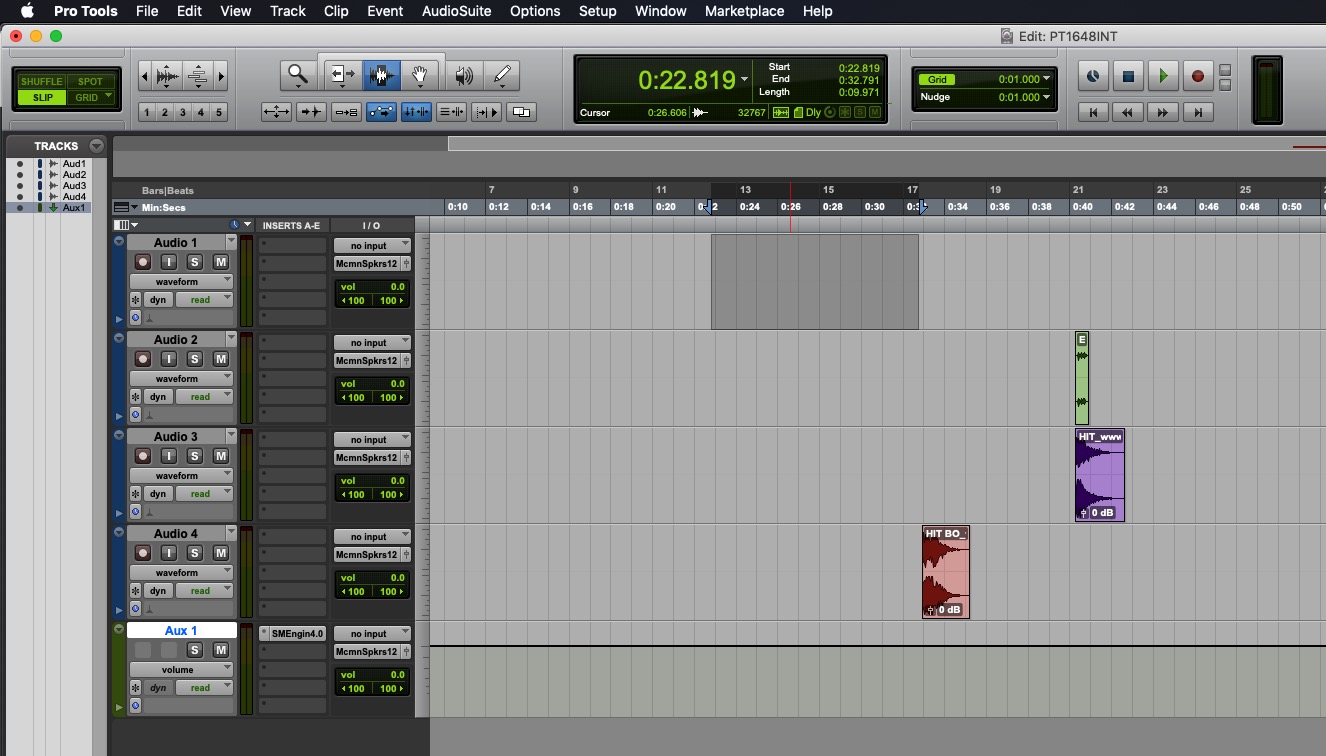Toggle Link Track and Edit Selection

[452, 112]
